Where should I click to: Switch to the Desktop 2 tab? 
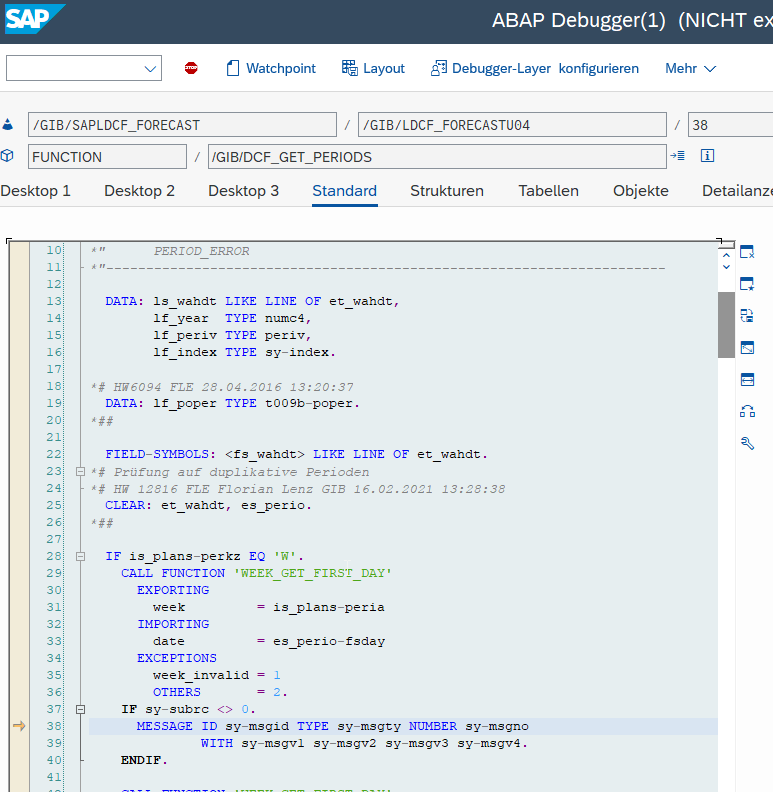pos(139,191)
